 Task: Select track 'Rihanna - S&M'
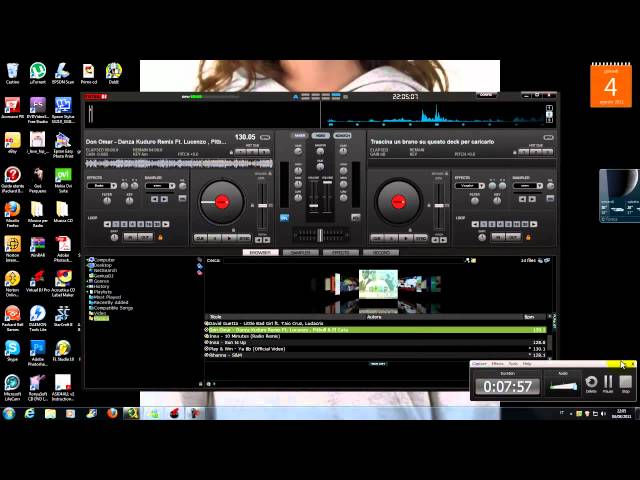(375, 356)
